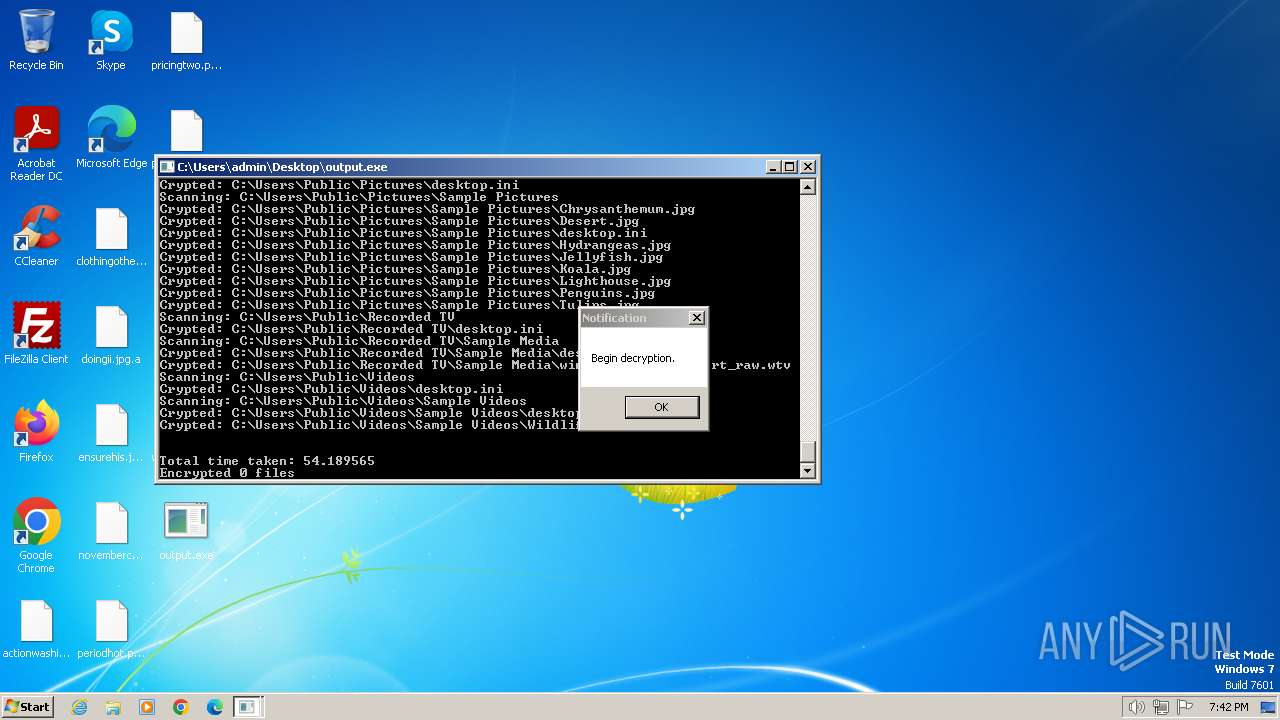
Task: Select the ensurehis file icon
Action: point(111,432)
